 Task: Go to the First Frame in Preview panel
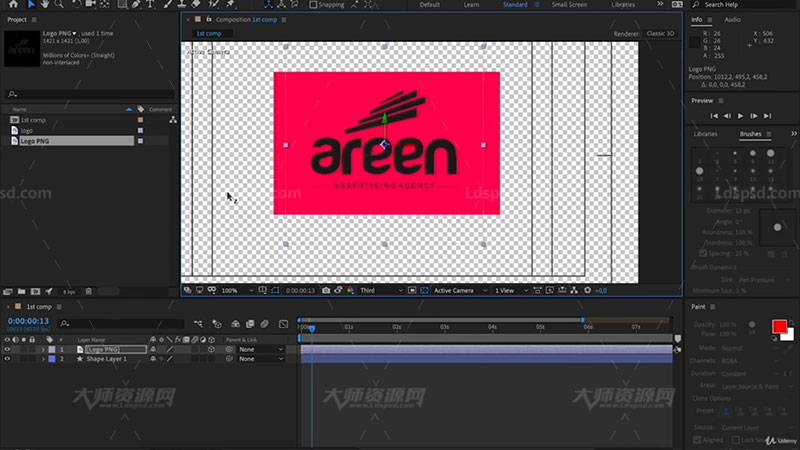(x=714, y=116)
